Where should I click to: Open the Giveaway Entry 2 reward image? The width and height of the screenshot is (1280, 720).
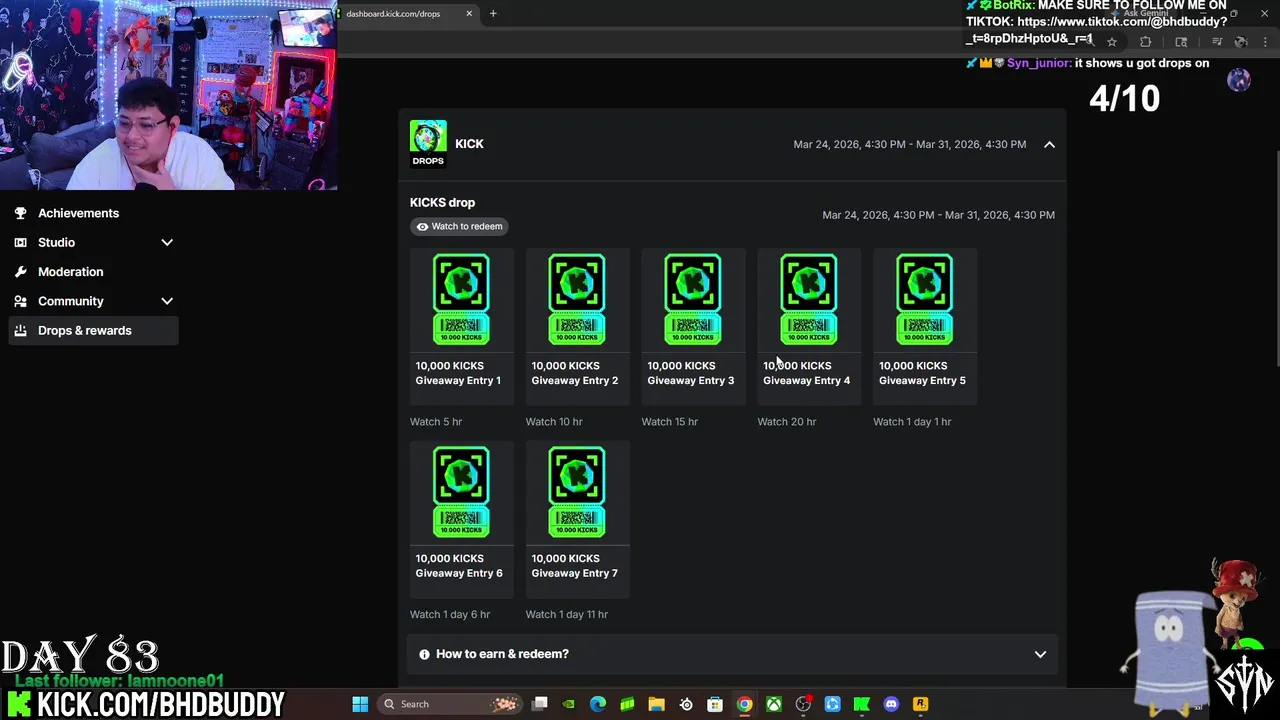pos(577,299)
